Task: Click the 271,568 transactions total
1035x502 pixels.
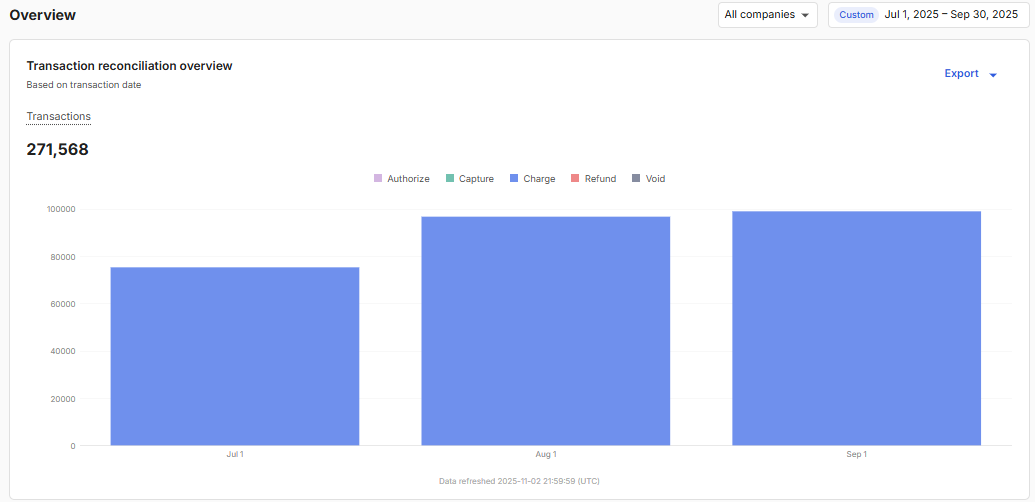Action: click(57, 150)
